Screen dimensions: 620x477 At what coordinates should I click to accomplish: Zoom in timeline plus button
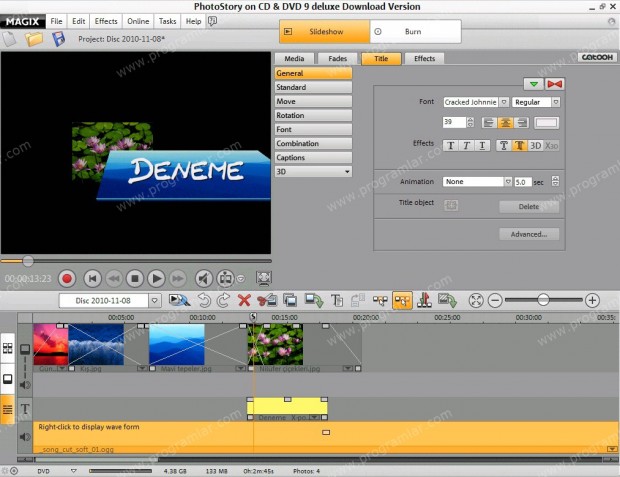pos(592,301)
